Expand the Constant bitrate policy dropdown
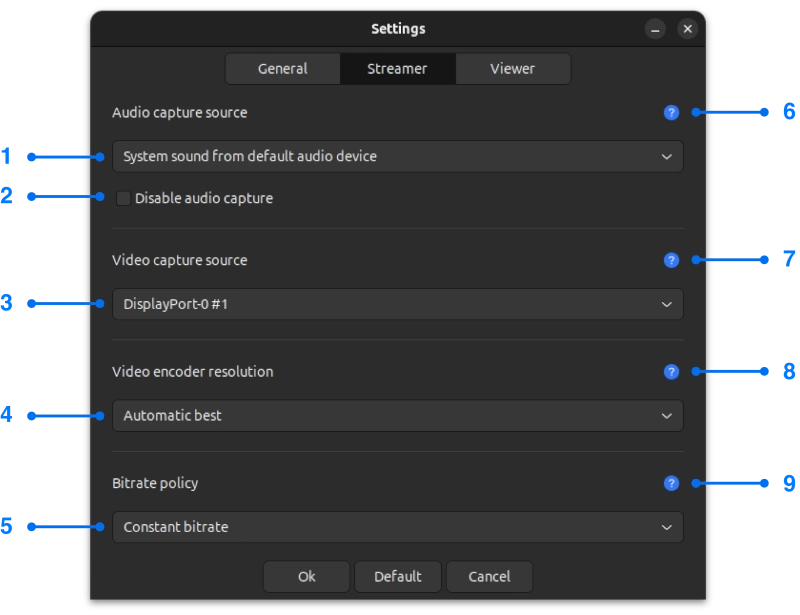The image size is (800, 615). tap(398, 527)
